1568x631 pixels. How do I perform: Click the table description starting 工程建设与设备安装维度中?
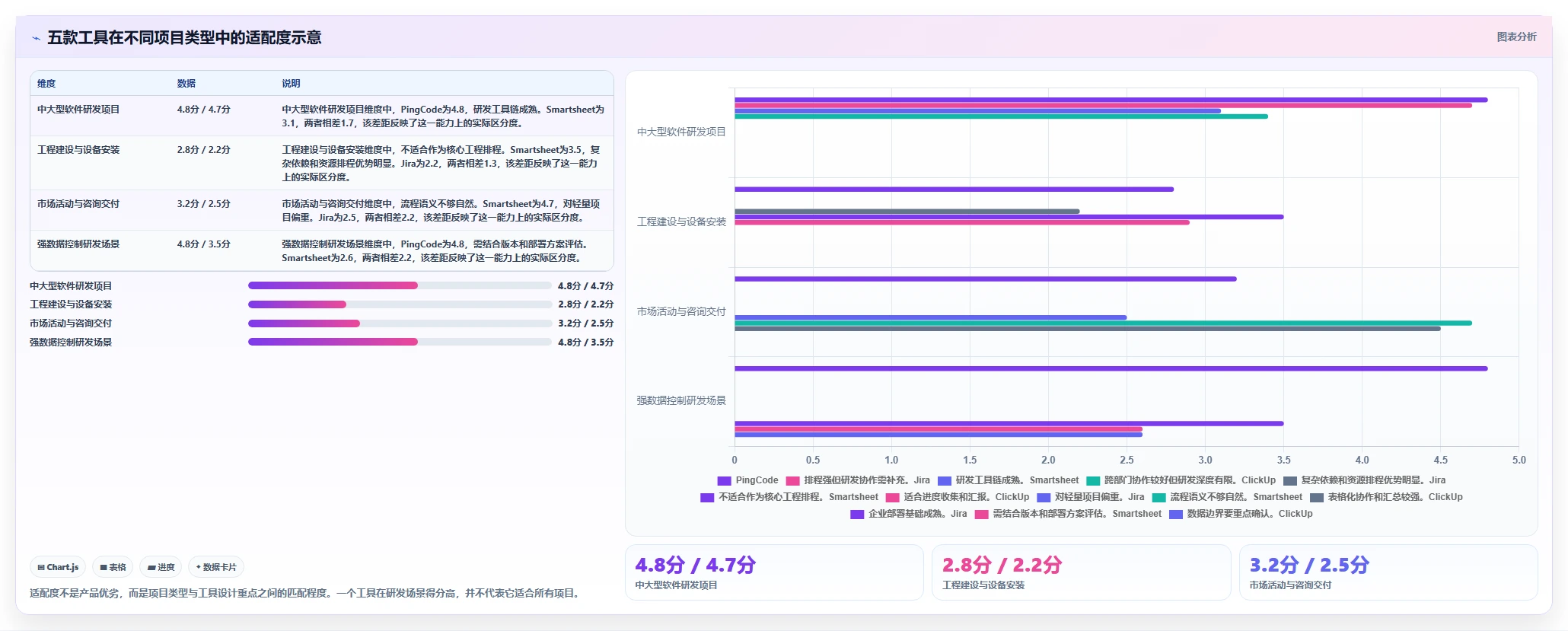click(441, 164)
